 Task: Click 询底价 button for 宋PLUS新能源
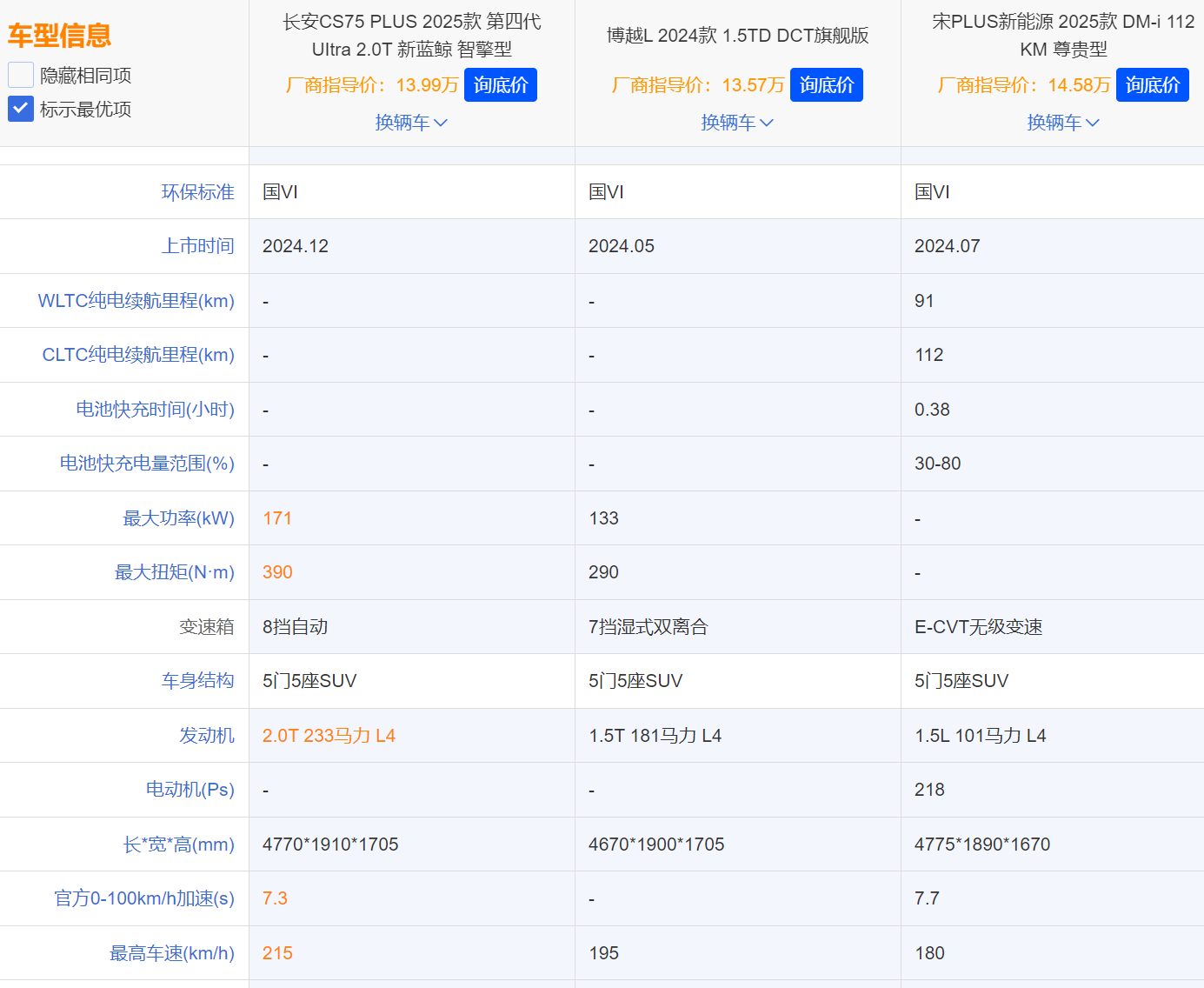tap(1153, 85)
